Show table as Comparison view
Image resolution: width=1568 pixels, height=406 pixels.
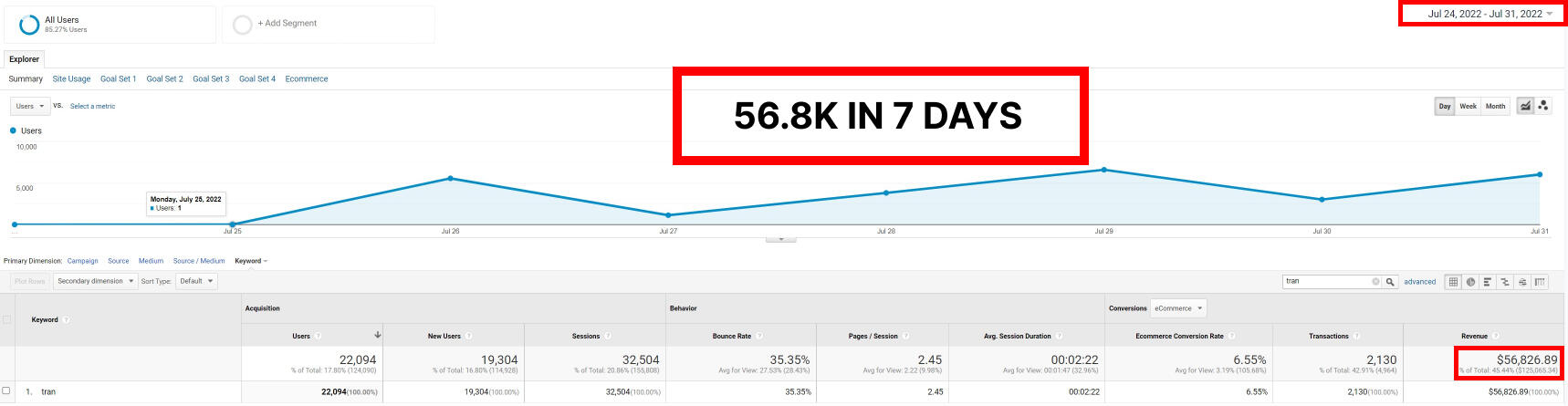point(1505,282)
